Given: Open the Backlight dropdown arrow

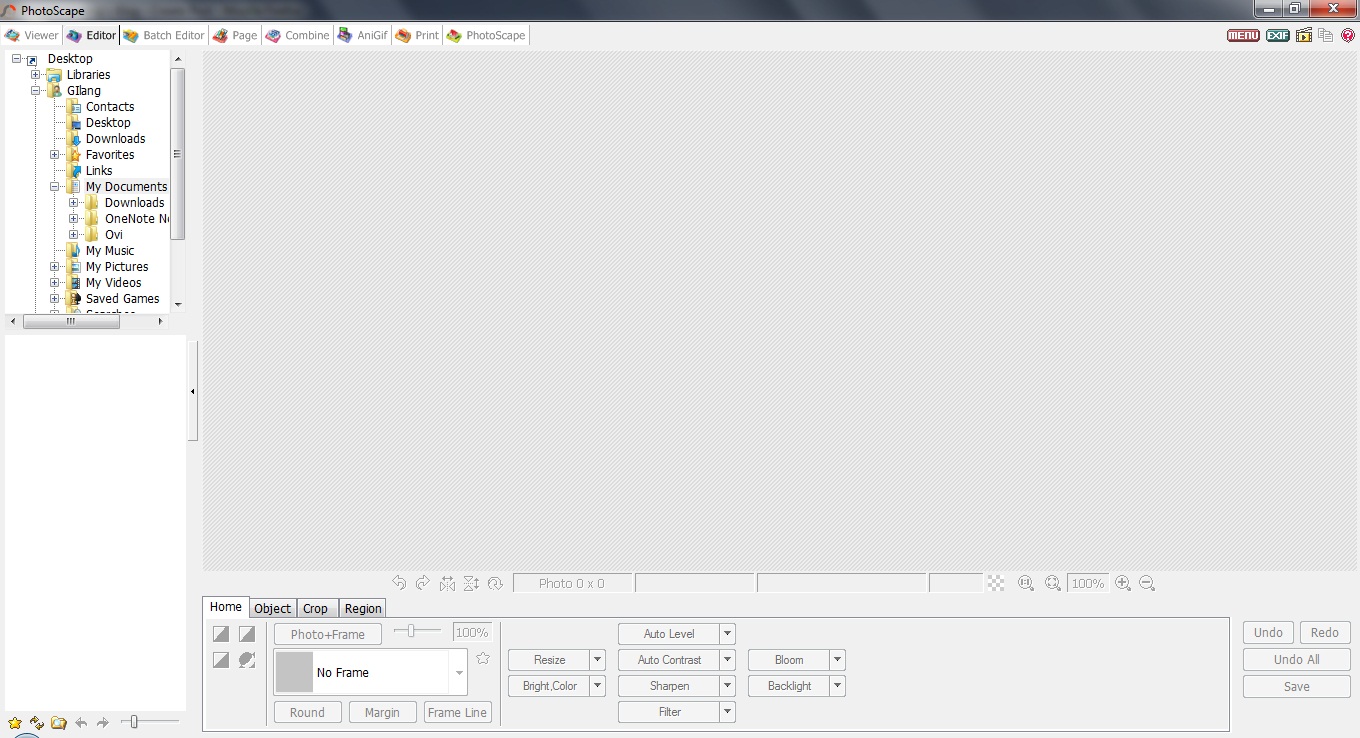Looking at the screenshot, I should click(x=838, y=686).
